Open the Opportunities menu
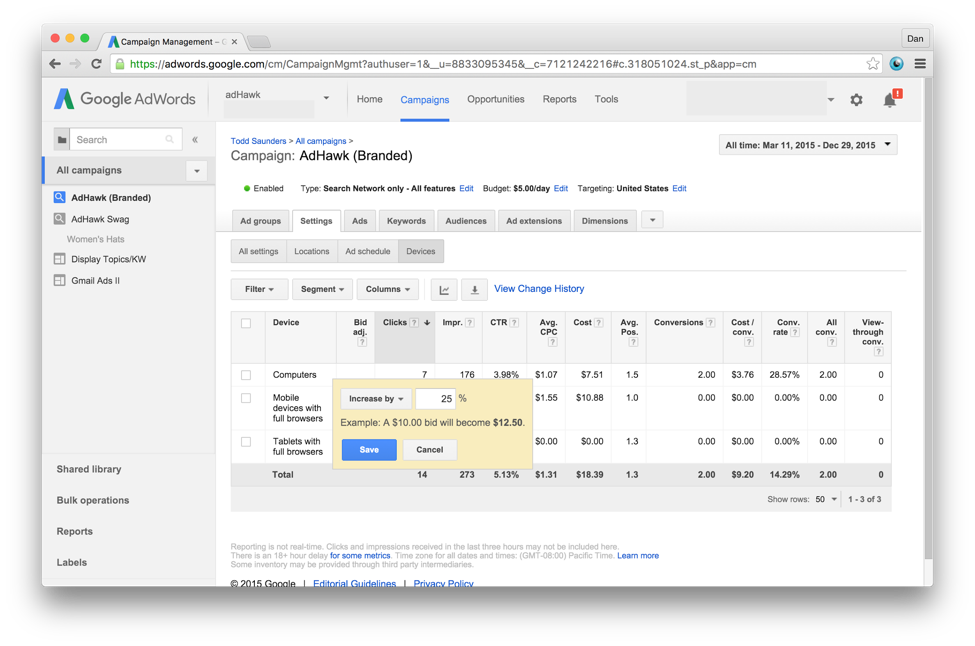 click(496, 99)
